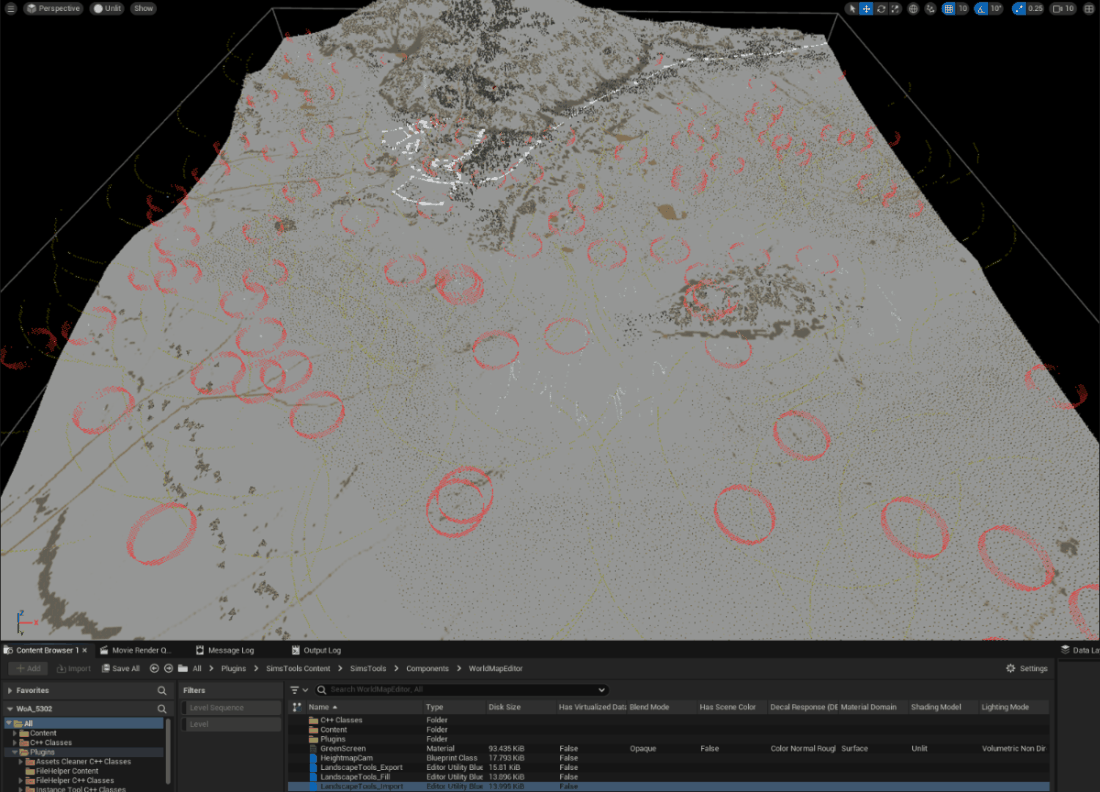
Task: Go back using the history back arrow
Action: (x=154, y=669)
